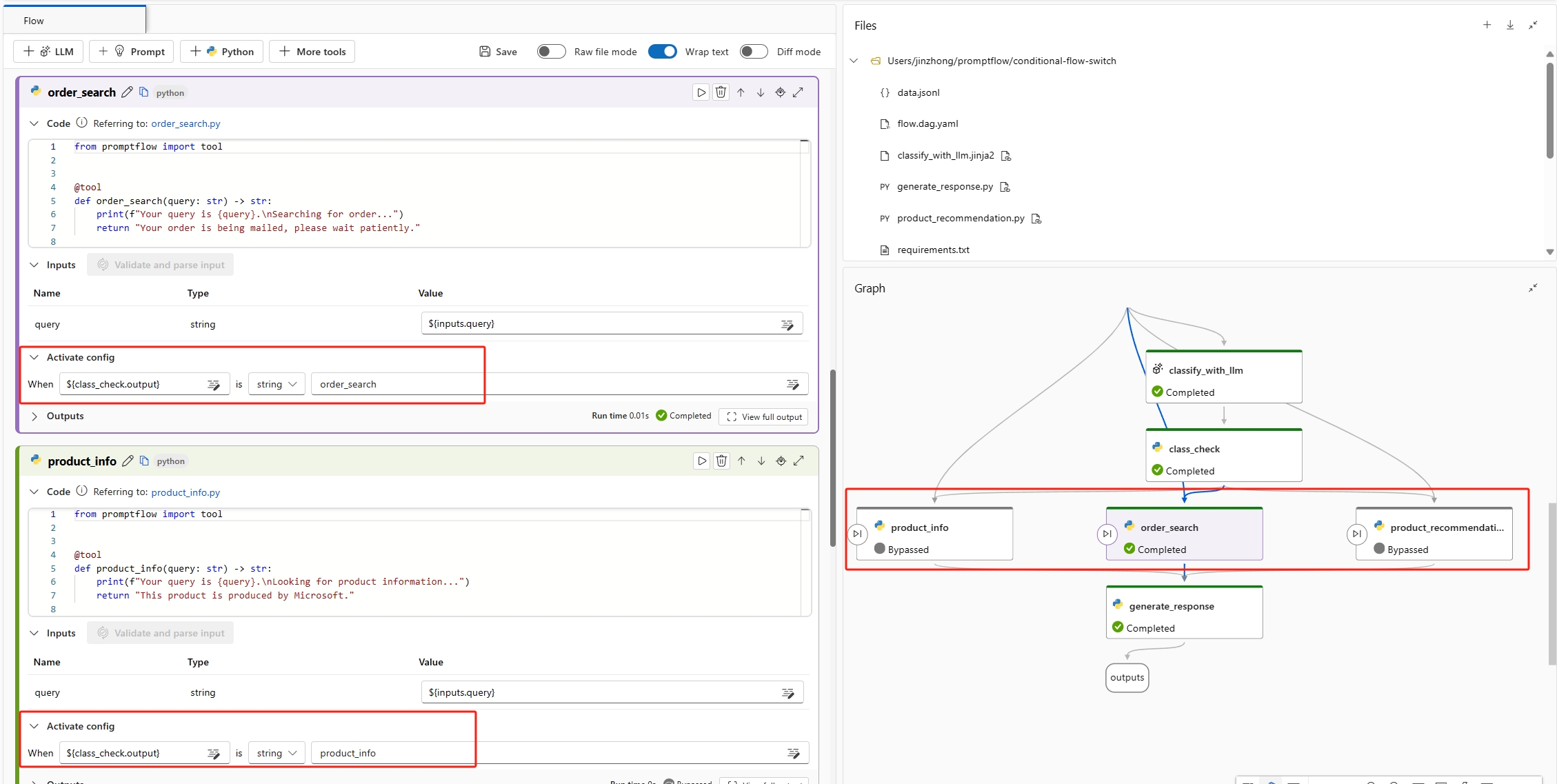Collapse the Graph panel with arrows icon

click(1532, 288)
